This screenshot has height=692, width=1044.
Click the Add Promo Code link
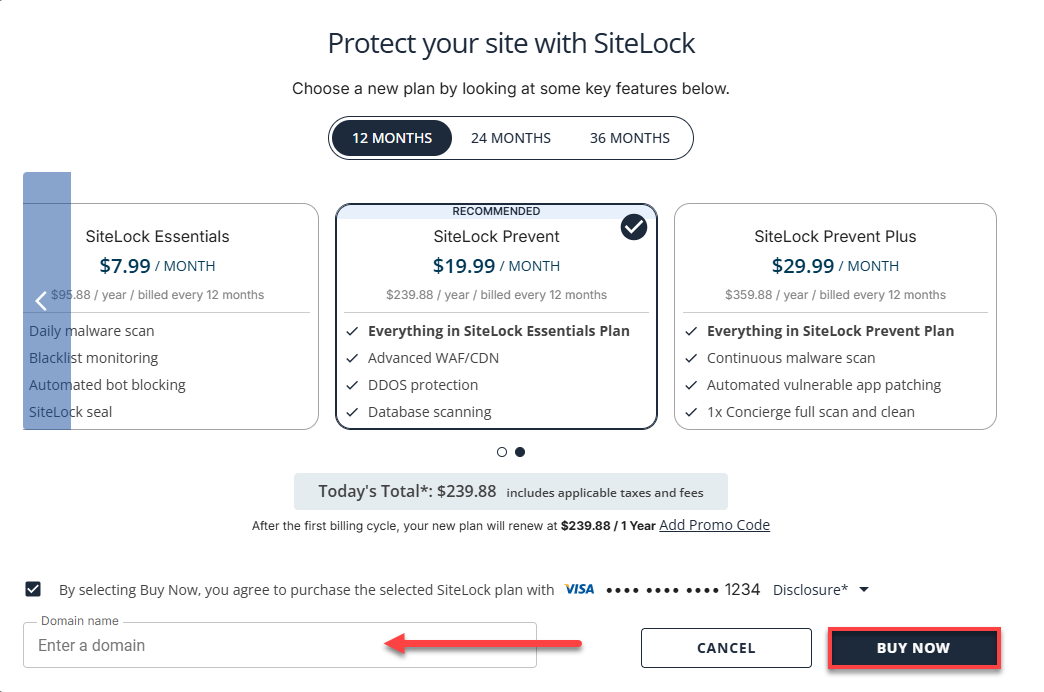pos(714,524)
